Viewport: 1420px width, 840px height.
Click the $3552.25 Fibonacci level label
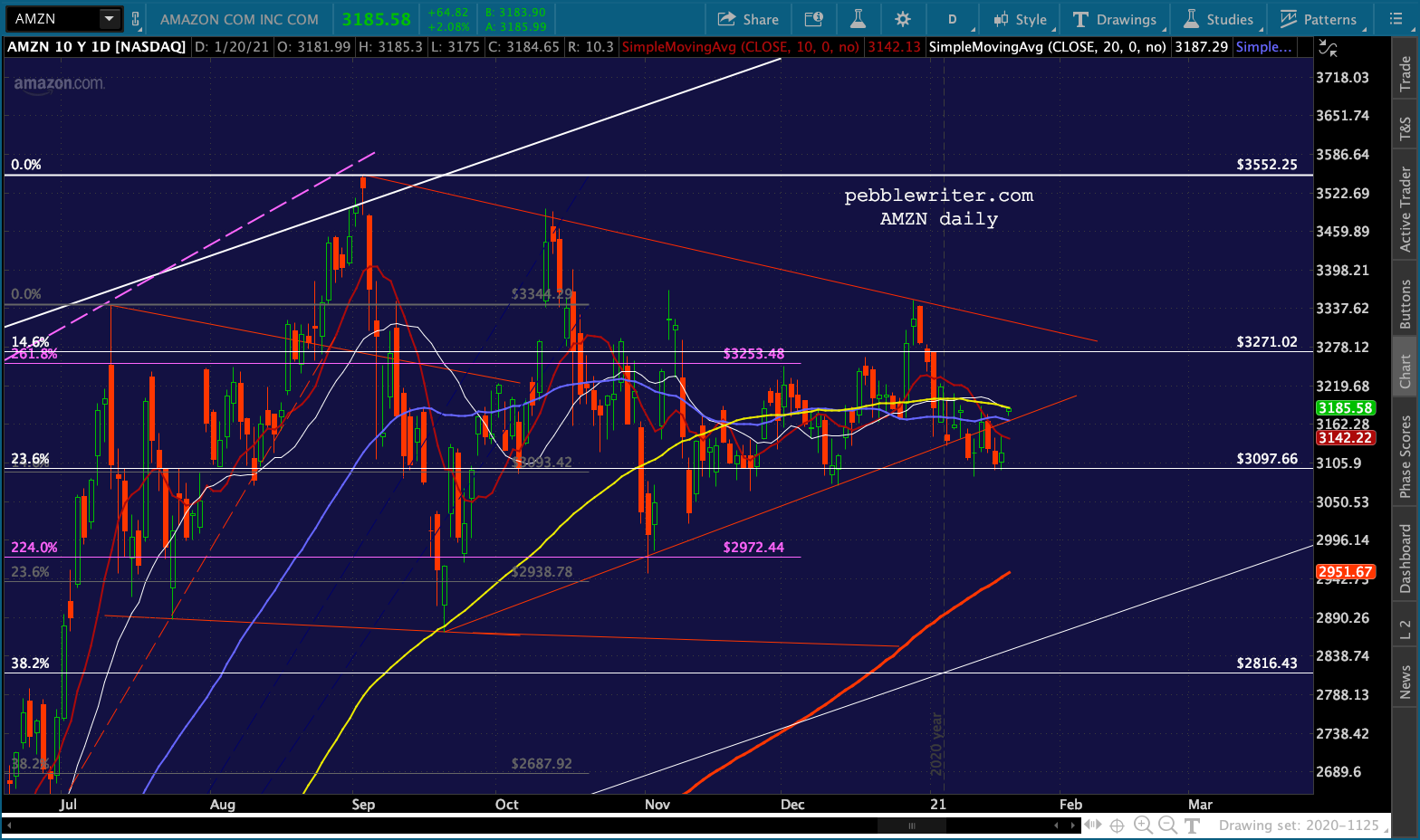1267,165
